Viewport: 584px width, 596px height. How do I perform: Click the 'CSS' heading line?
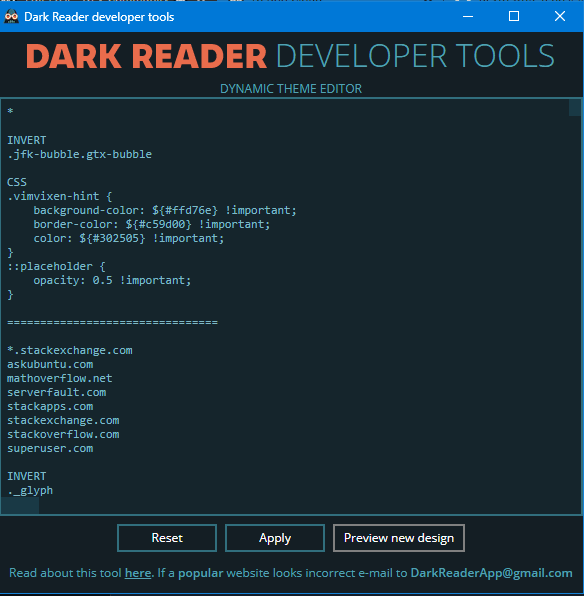point(17,182)
